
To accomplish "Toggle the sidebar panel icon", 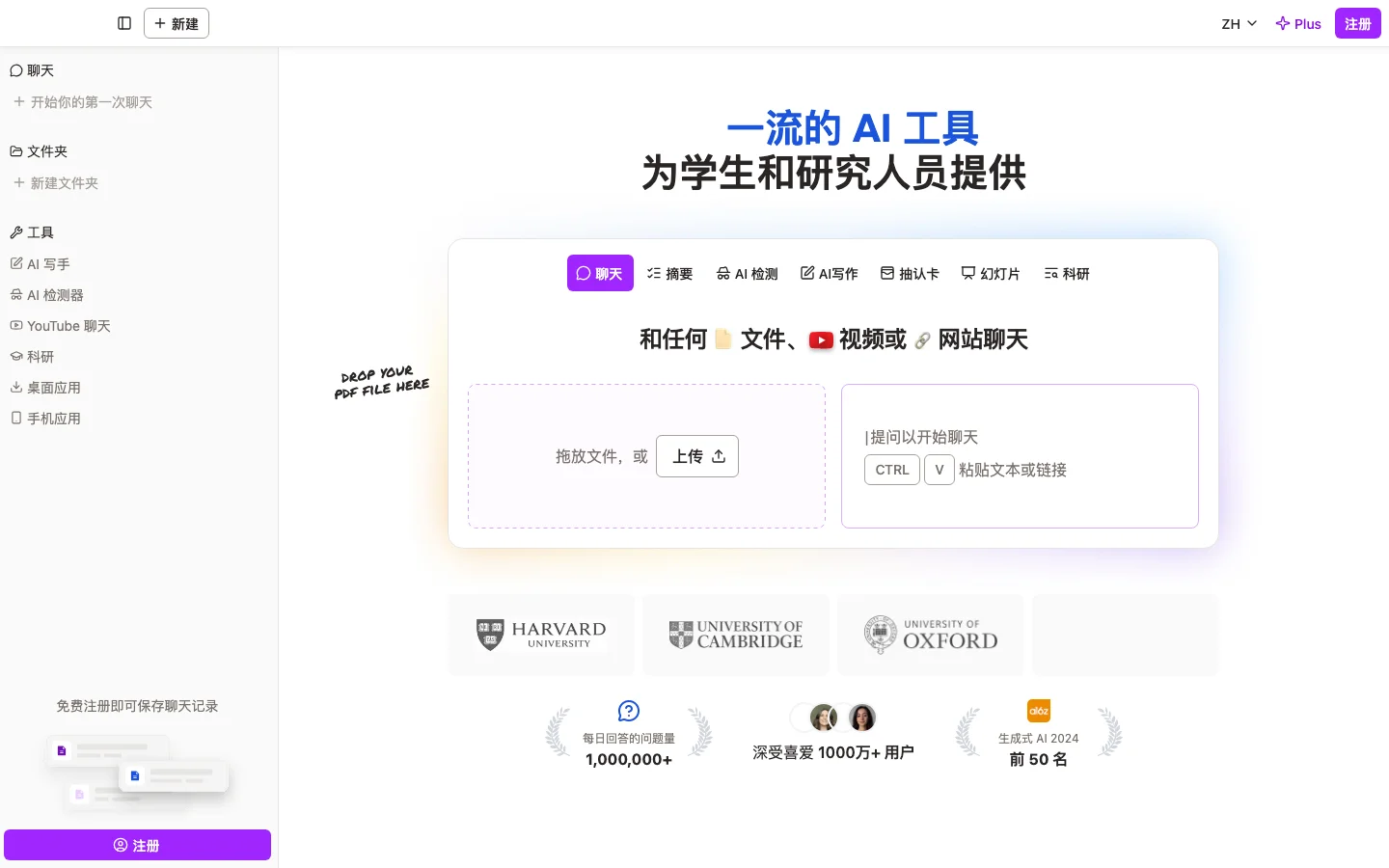I will [124, 23].
